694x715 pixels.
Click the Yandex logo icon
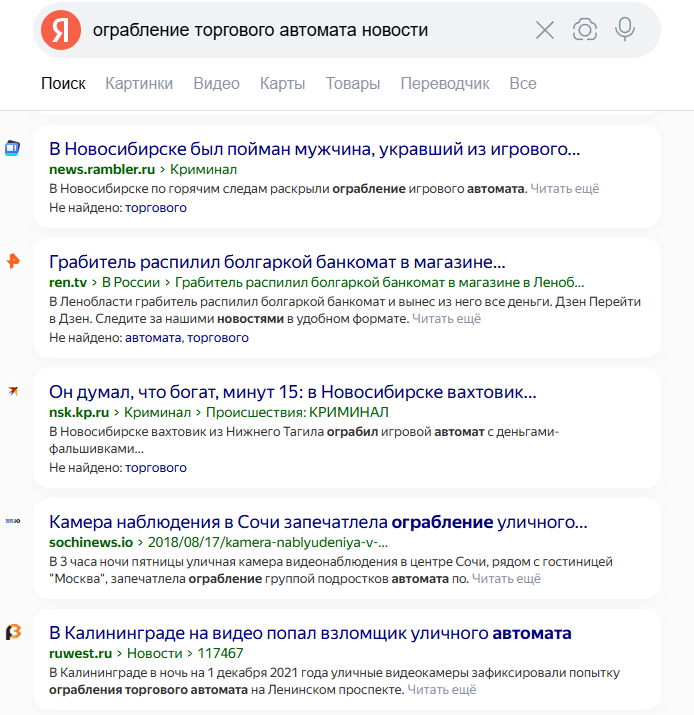pyautogui.click(x=61, y=30)
